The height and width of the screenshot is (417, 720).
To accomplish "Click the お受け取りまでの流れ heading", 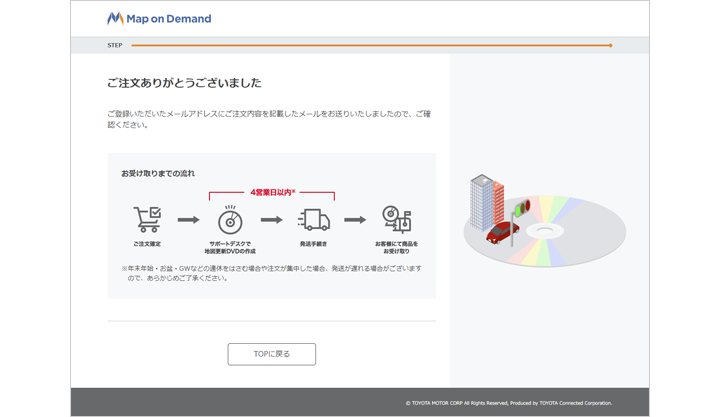I will pos(158,174).
